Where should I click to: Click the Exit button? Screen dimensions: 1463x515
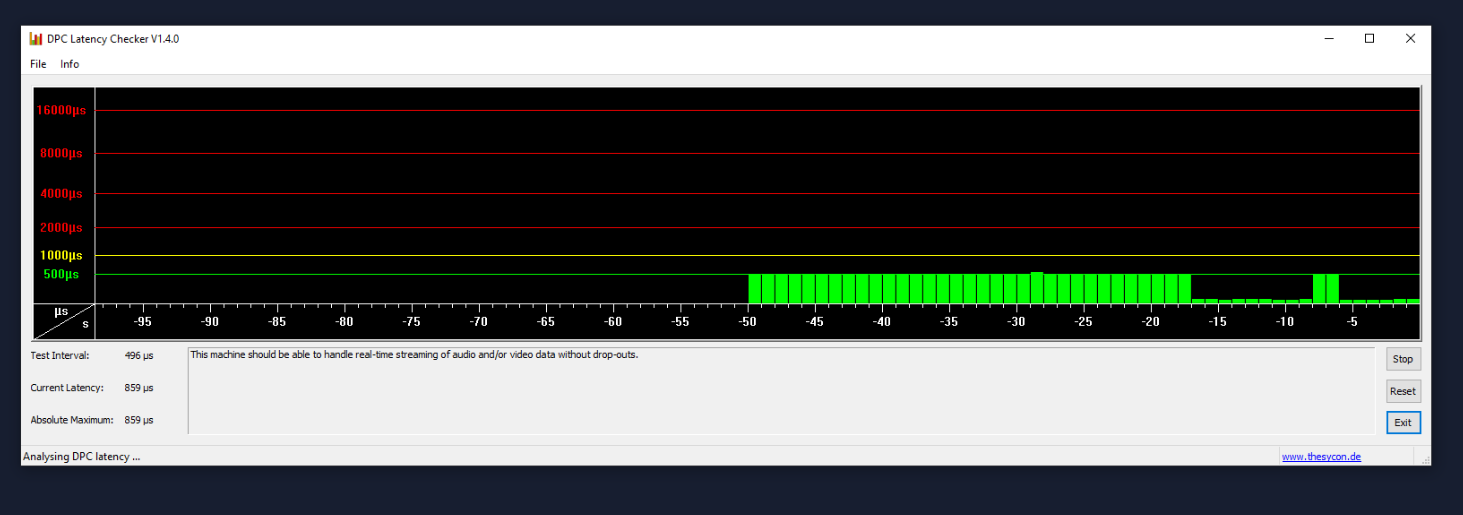[x=1402, y=423]
